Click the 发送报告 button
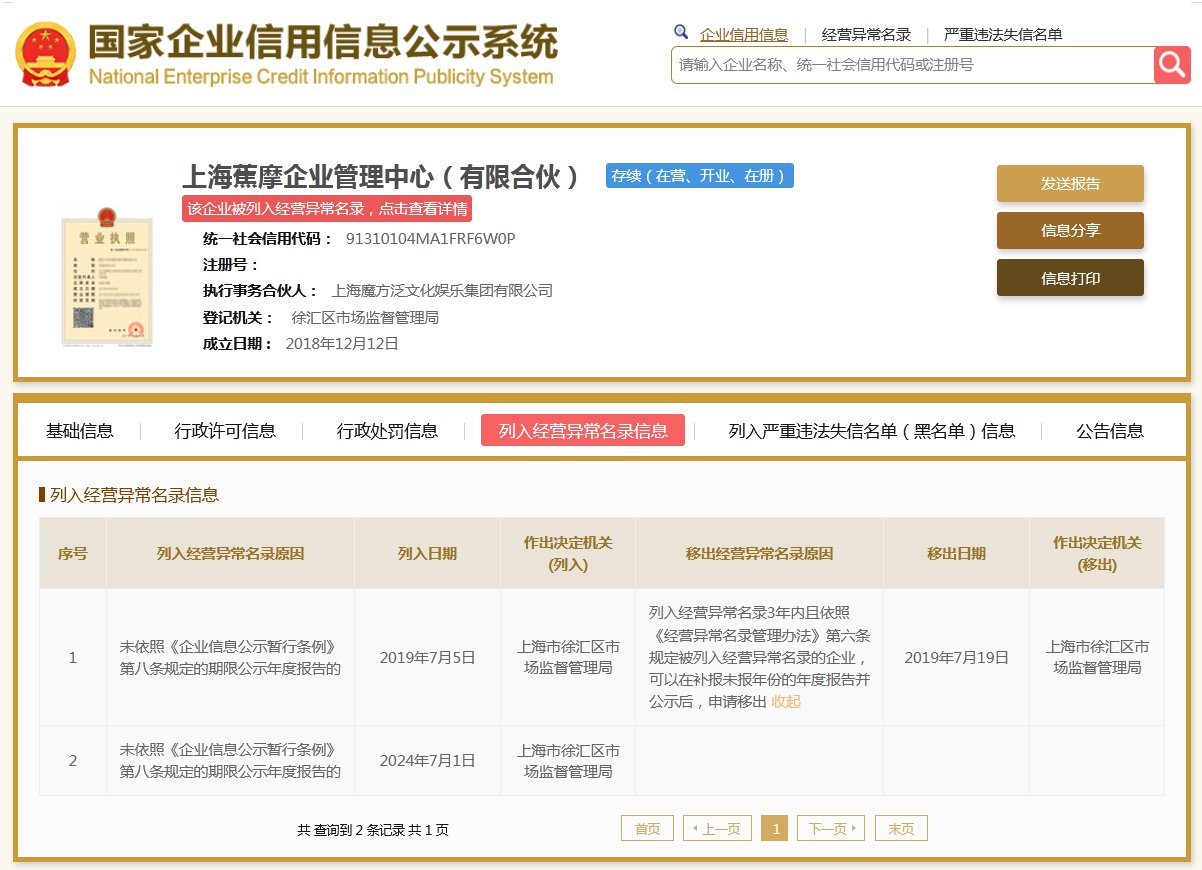The width and height of the screenshot is (1202, 870). pyautogui.click(x=1070, y=184)
